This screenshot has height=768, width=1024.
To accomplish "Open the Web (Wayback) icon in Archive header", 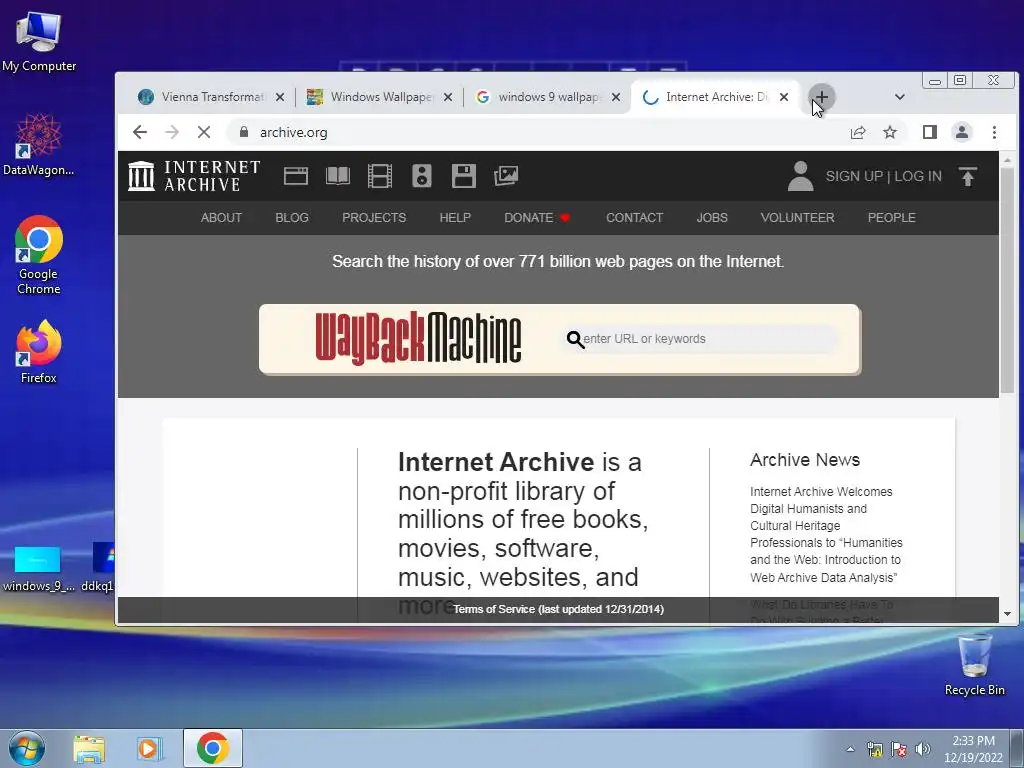I will tap(296, 176).
